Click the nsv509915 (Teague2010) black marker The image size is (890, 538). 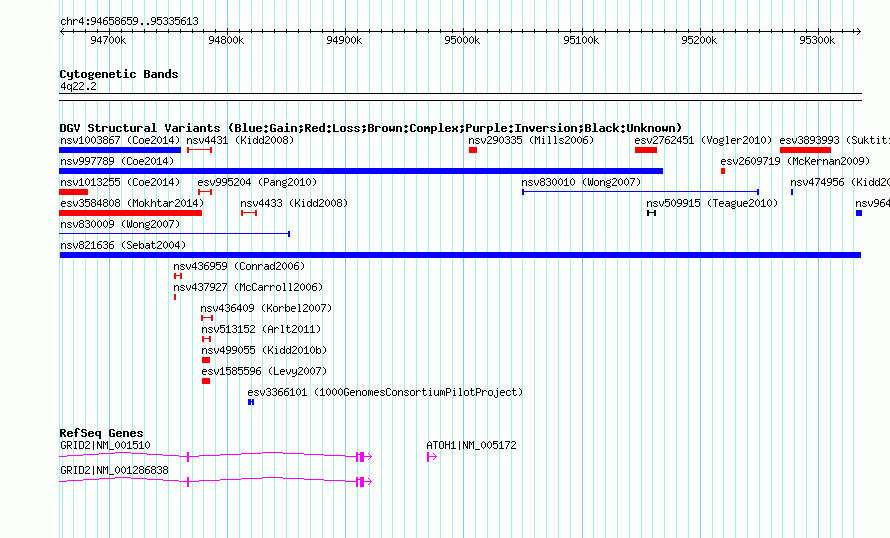652,213
